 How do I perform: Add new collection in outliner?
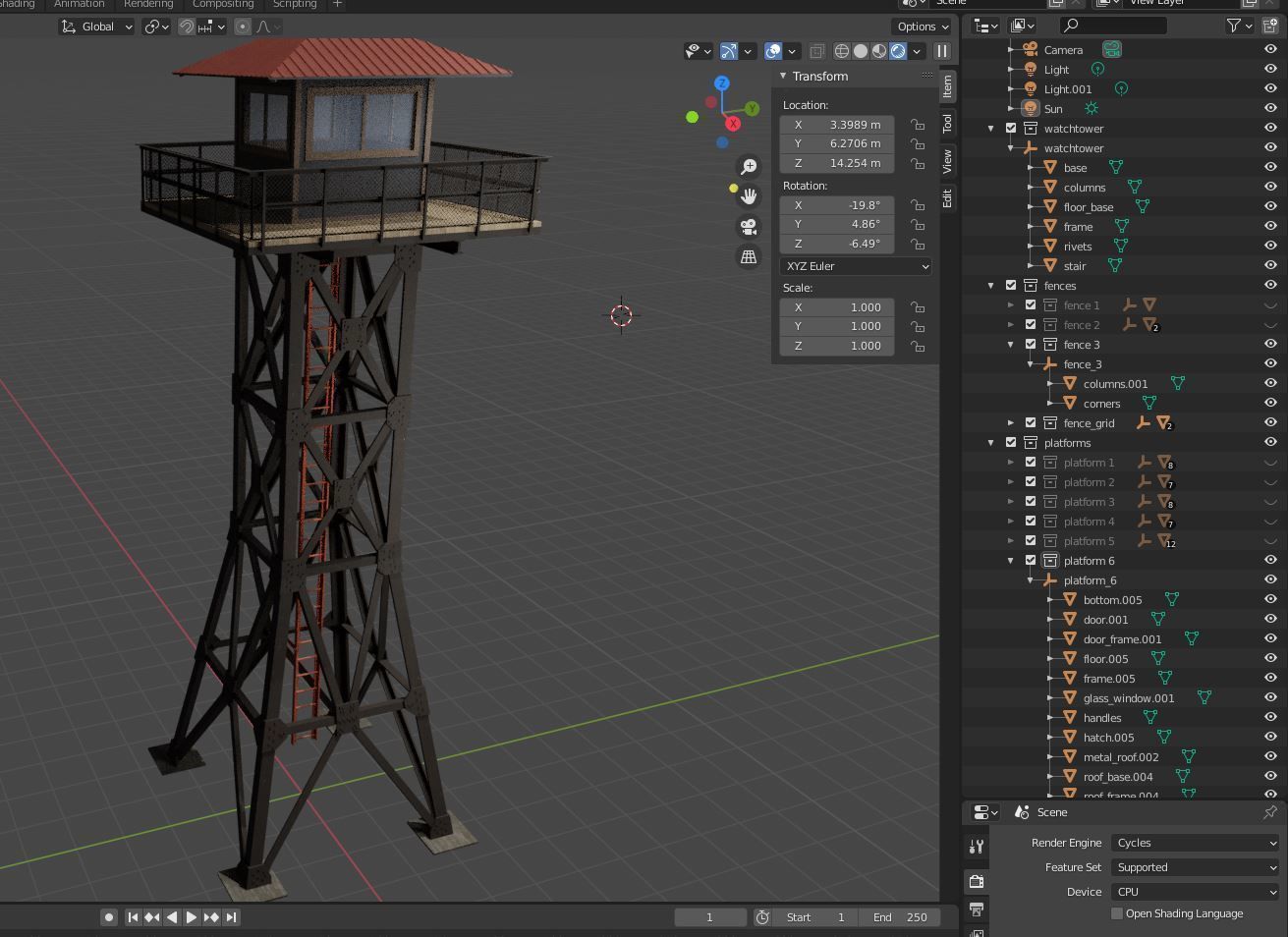1270,26
